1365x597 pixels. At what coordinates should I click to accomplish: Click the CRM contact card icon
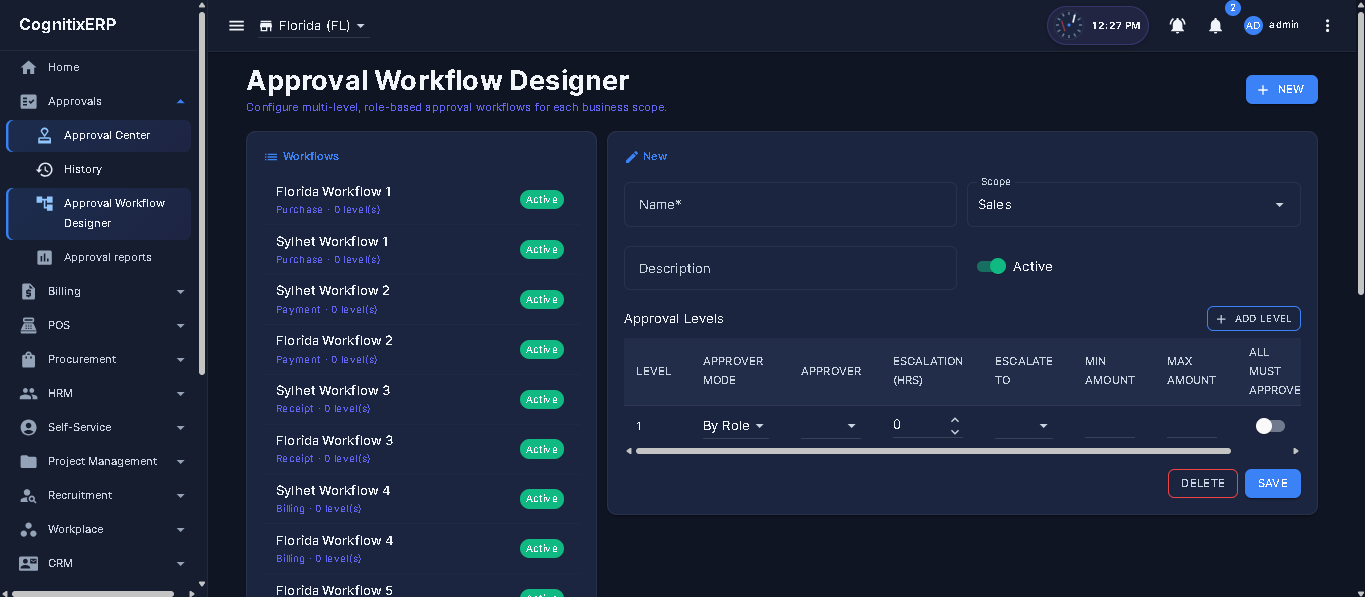(x=29, y=563)
